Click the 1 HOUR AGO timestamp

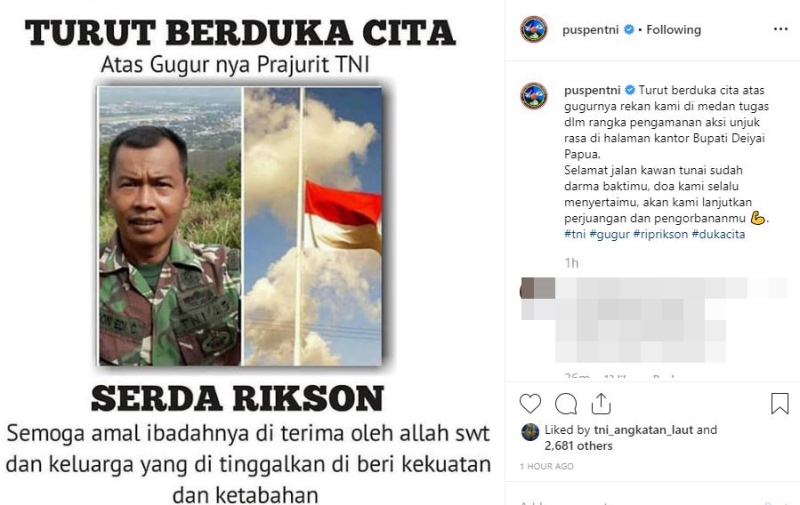click(x=547, y=466)
